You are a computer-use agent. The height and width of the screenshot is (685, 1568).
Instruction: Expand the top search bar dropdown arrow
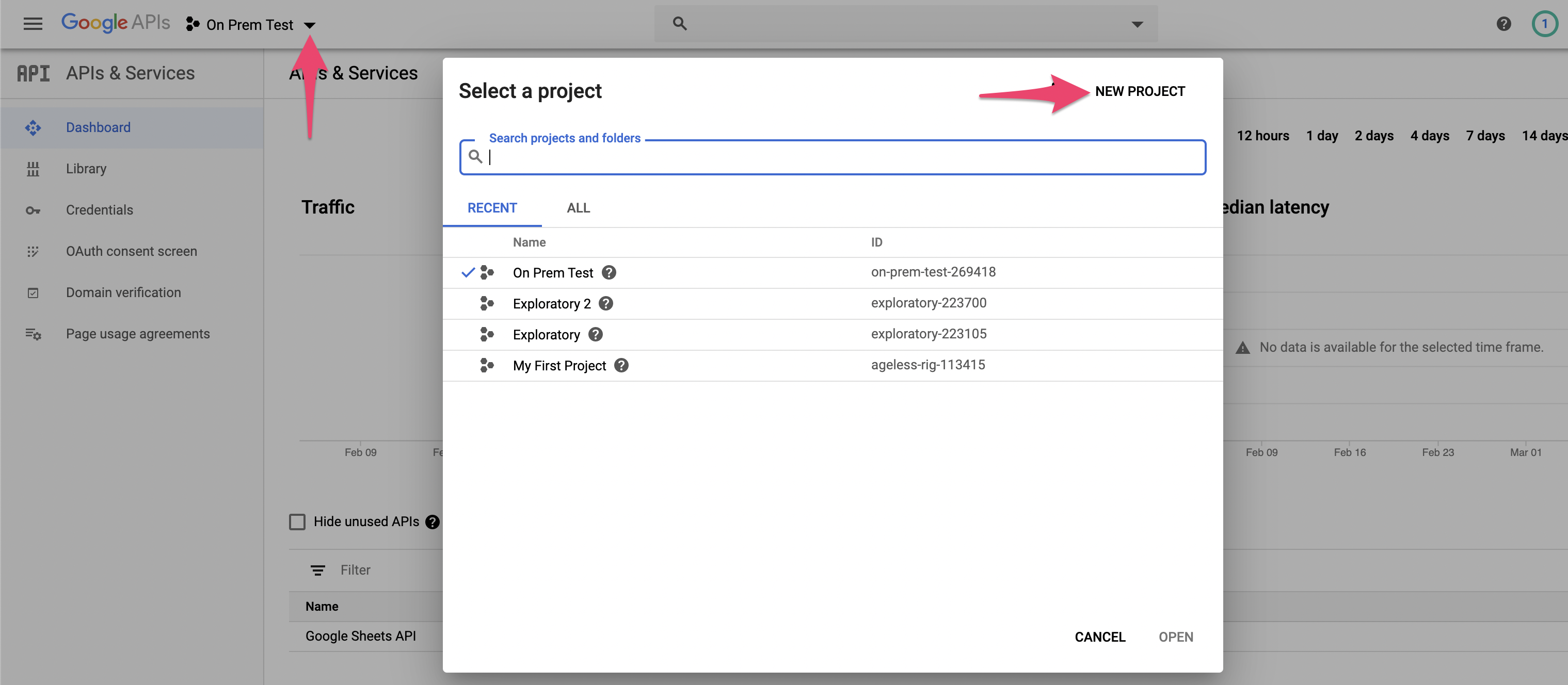pyautogui.click(x=1137, y=24)
